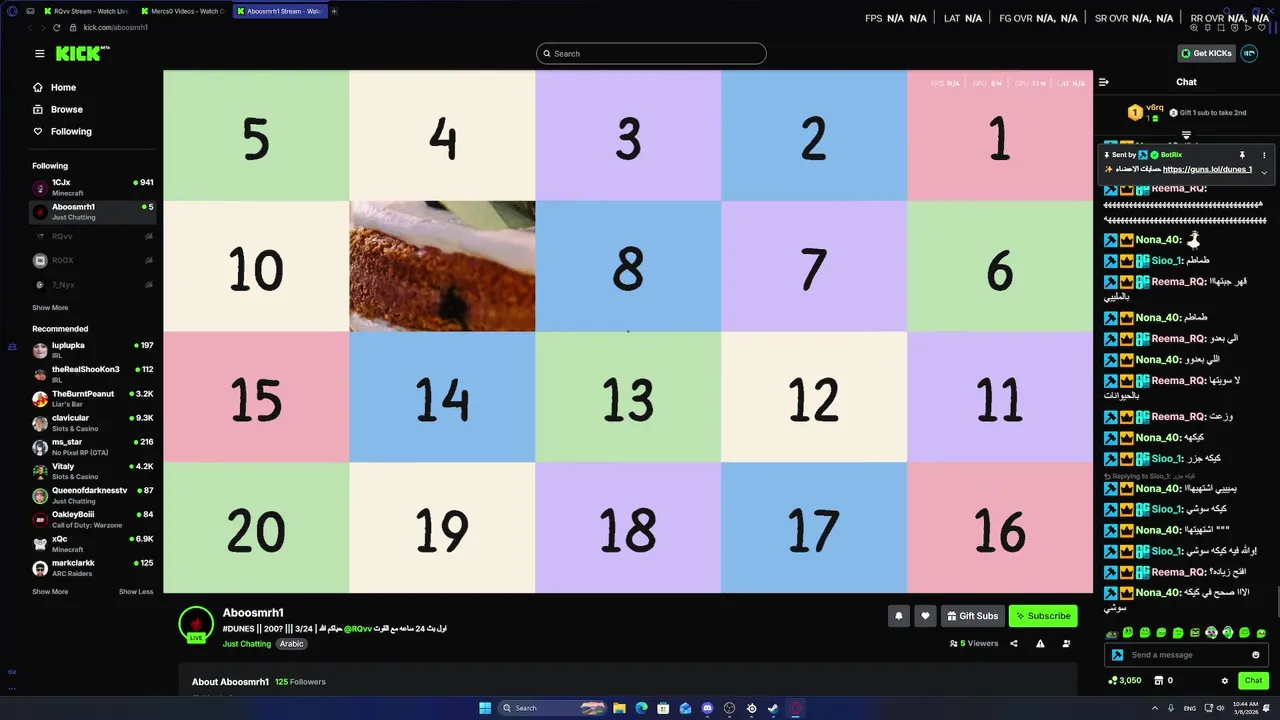This screenshot has height=720, width=1280.
Task: Click the kicks points balance 3,050
Action: pos(1125,681)
